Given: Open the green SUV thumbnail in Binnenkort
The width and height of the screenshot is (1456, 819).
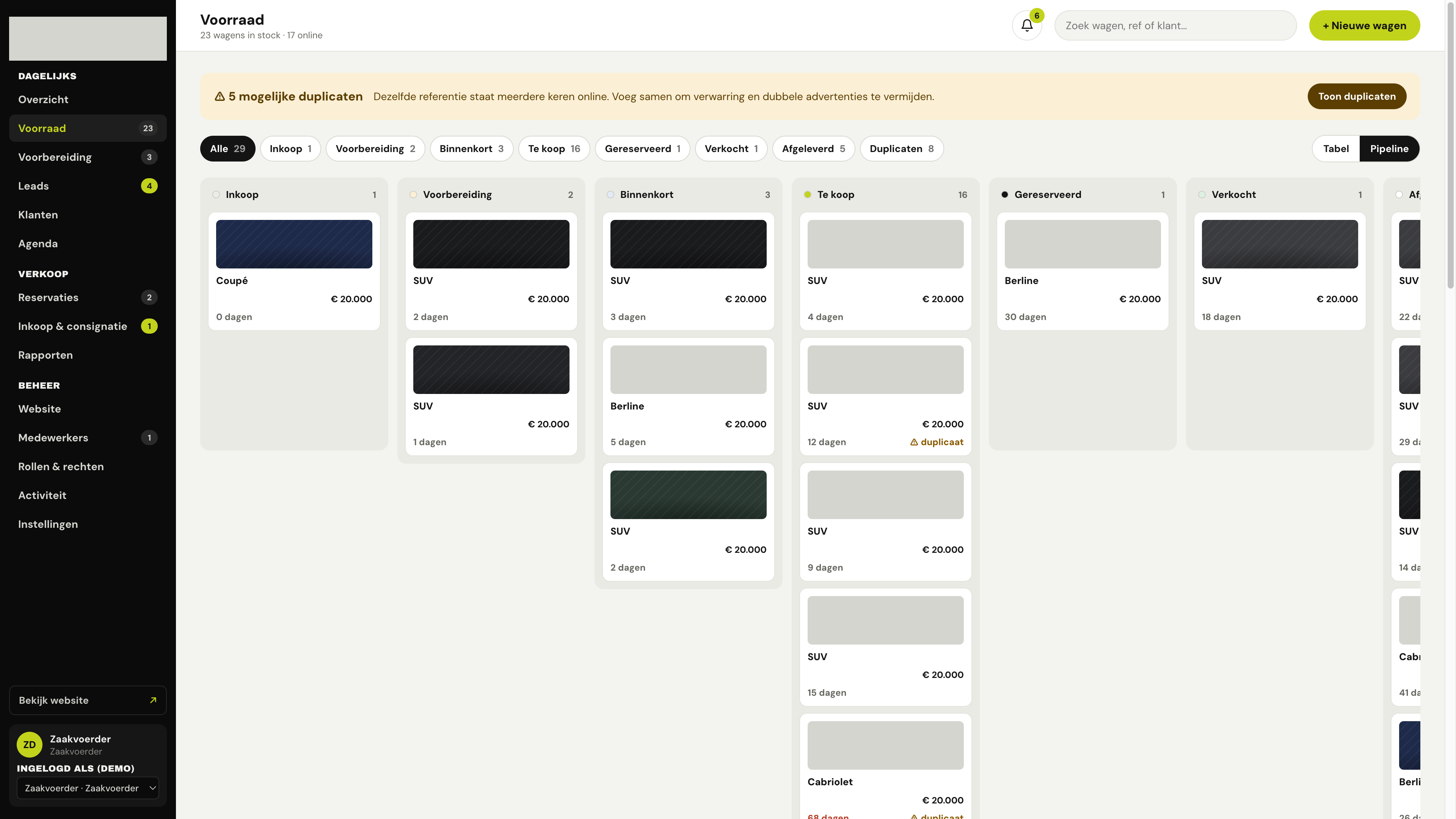Looking at the screenshot, I should coord(688,494).
